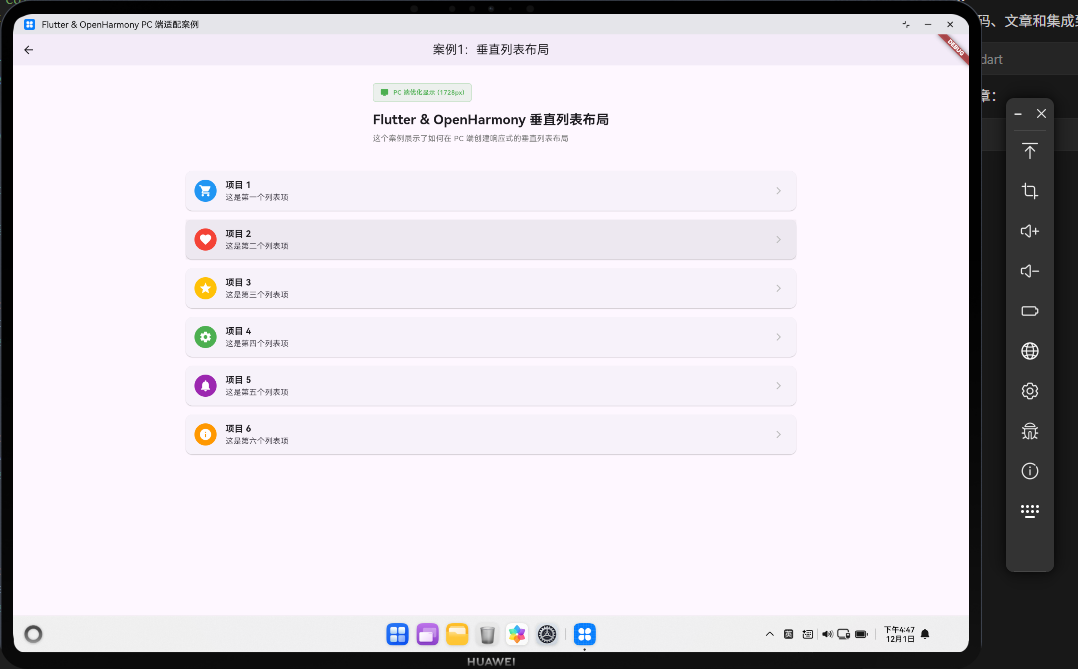Open the 项目 5 chevron arrow
This screenshot has height=669, width=1078.
[x=778, y=386]
